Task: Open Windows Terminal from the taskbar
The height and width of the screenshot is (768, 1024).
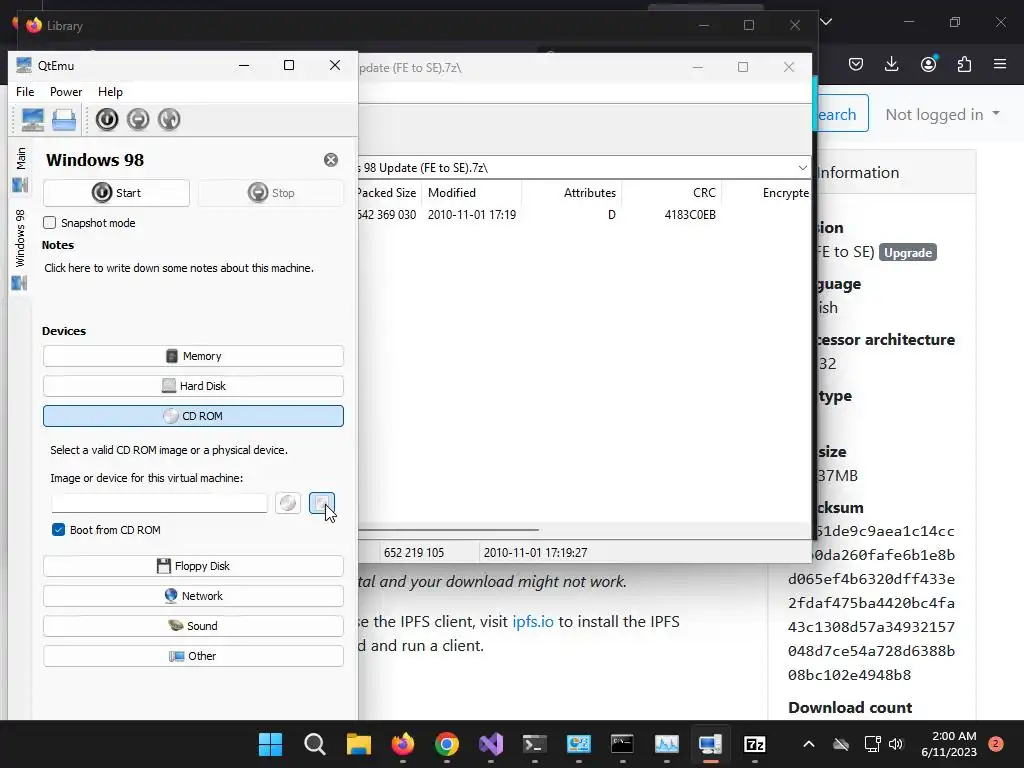Action: click(535, 744)
